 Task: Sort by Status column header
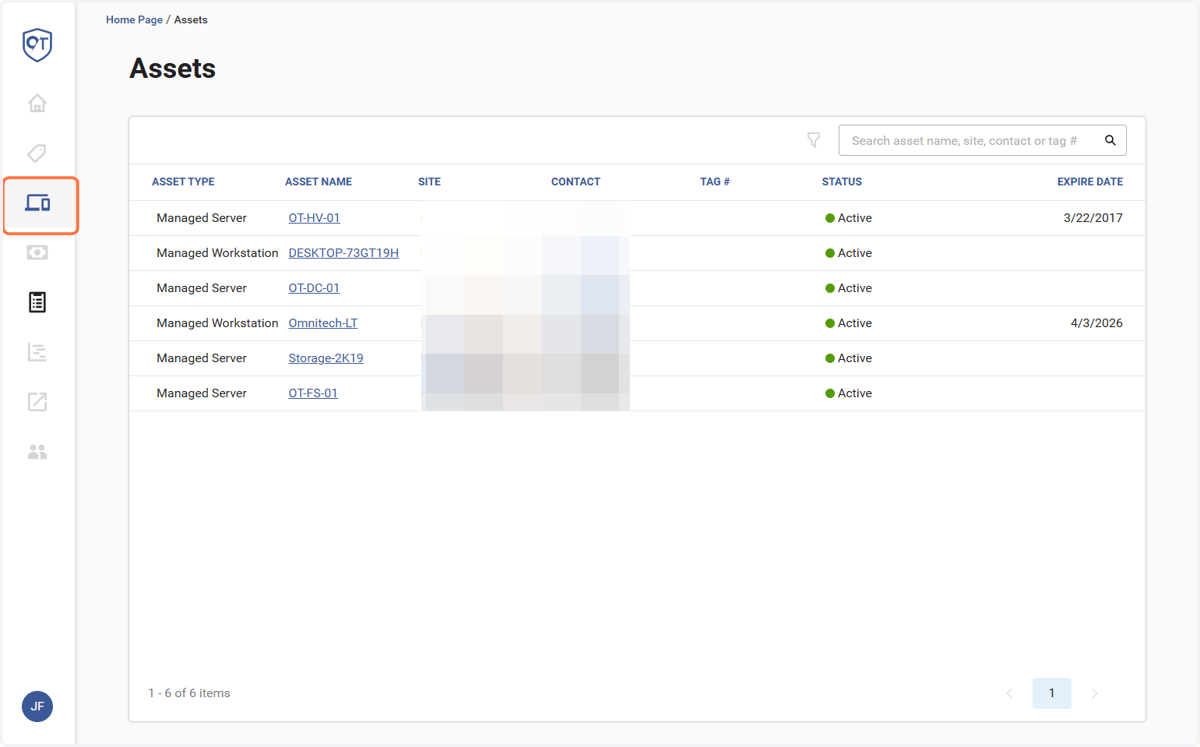click(842, 182)
